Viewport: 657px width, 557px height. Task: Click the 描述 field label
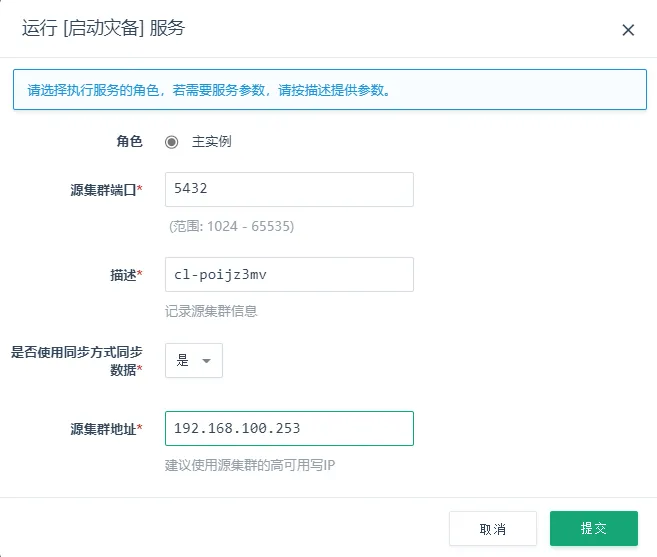[126, 275]
